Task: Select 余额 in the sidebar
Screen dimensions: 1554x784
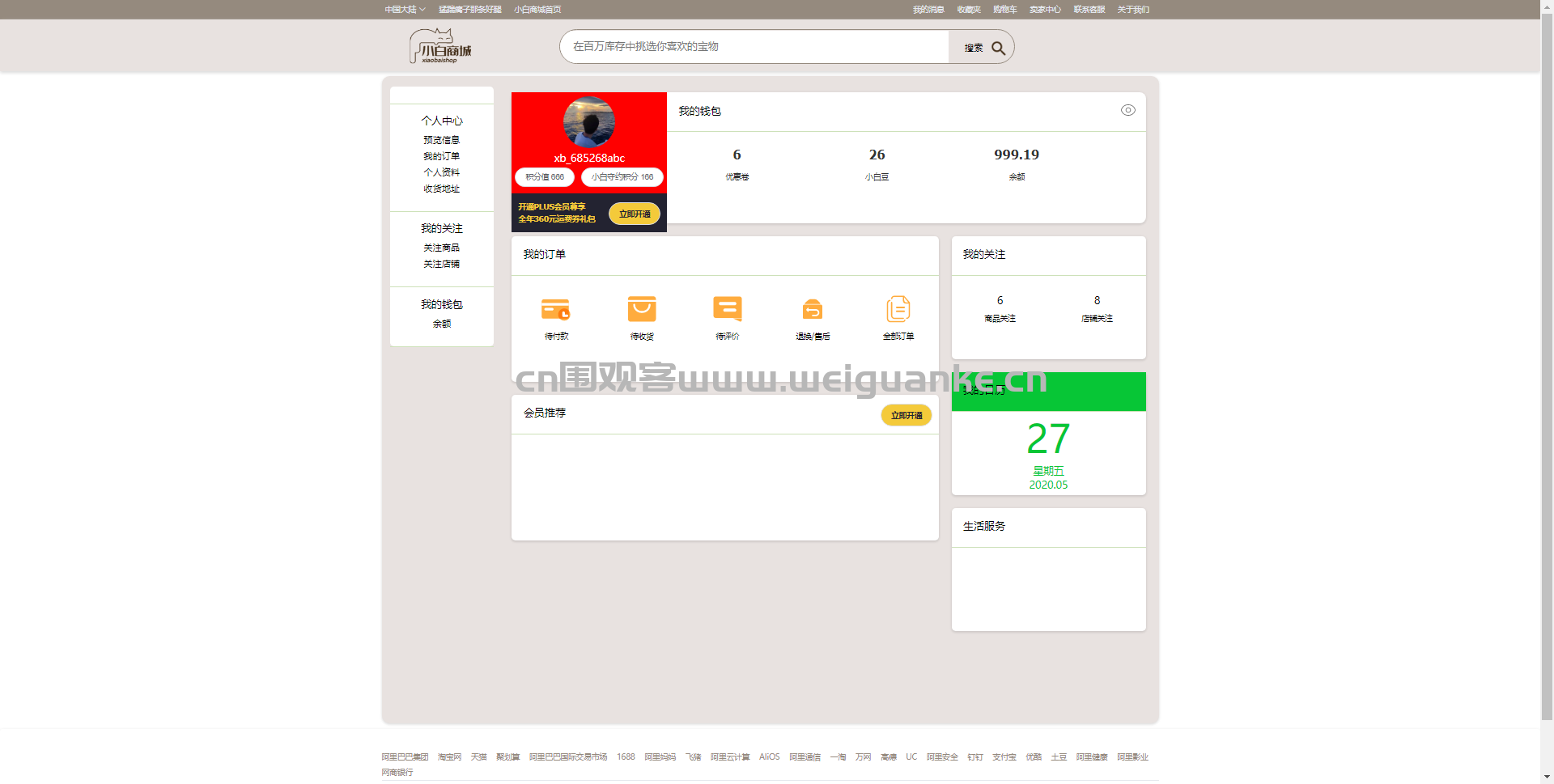Action: click(x=442, y=324)
